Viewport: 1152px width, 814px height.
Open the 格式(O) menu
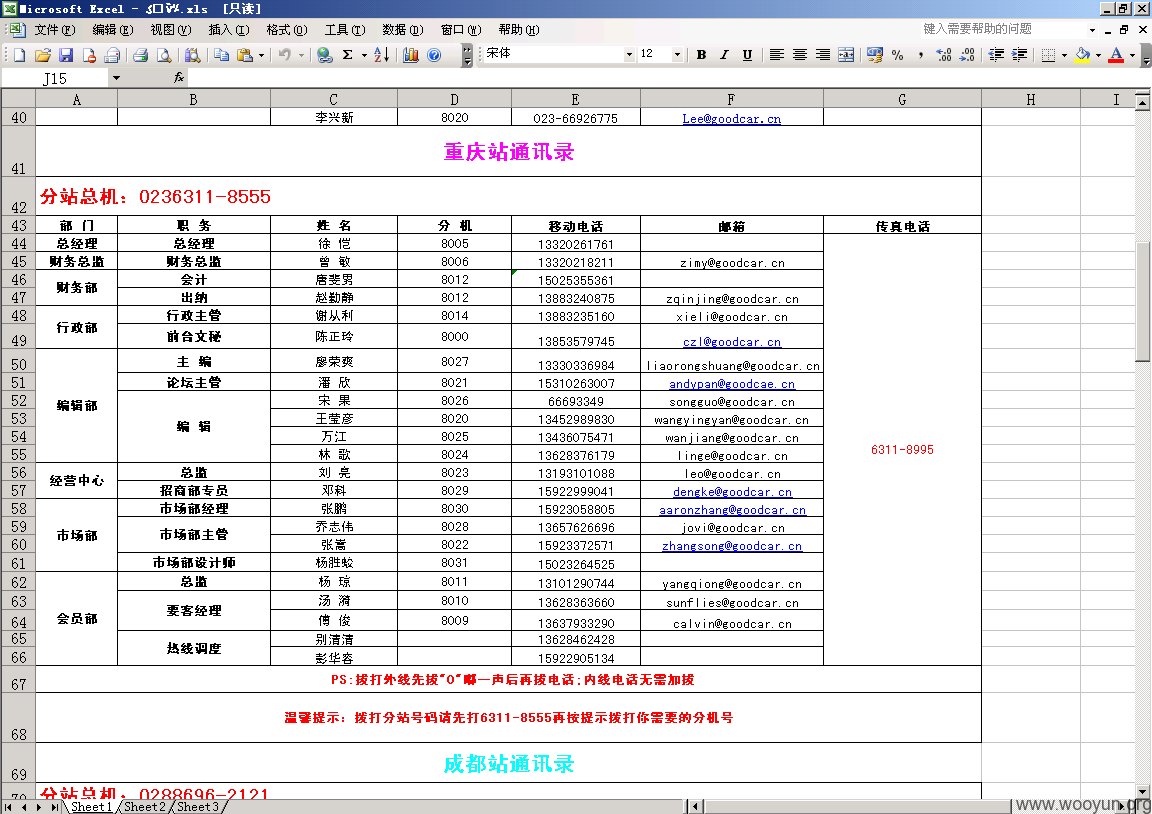[287, 30]
